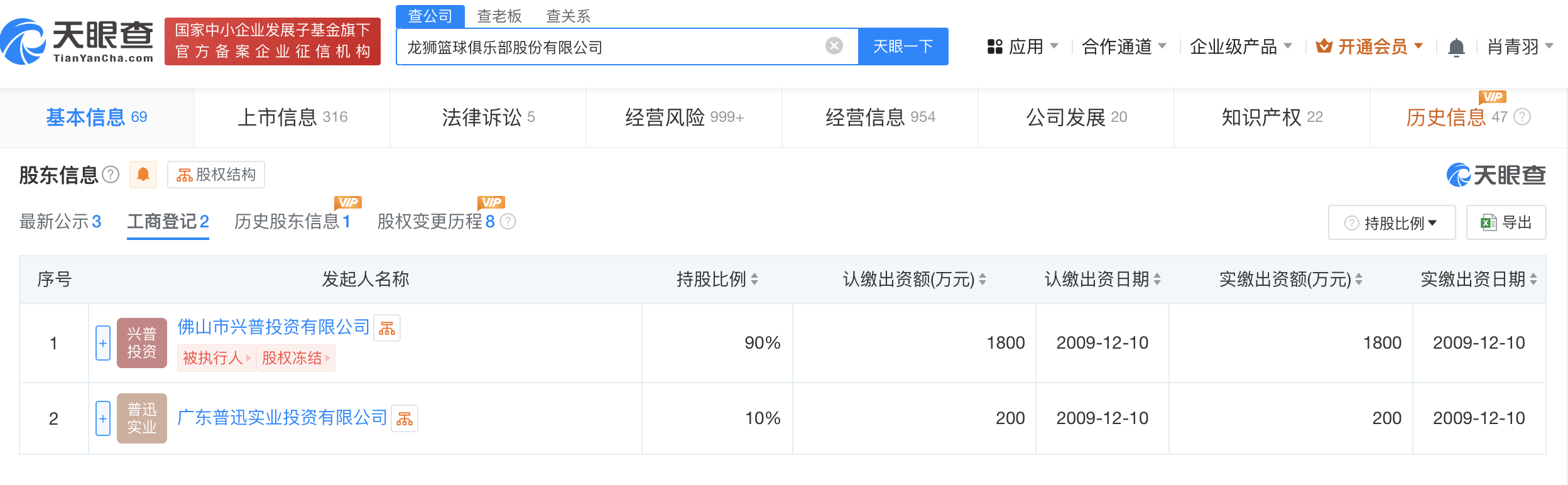Viewport: 1568px width, 485px height.
Task: Open the 股权结构 chart button
Action: tap(216, 174)
